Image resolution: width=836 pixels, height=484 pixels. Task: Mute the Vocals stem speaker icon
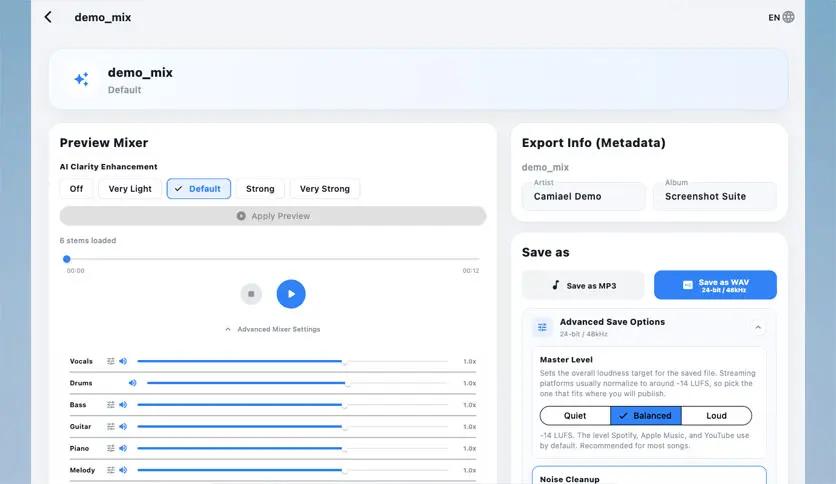click(123, 361)
